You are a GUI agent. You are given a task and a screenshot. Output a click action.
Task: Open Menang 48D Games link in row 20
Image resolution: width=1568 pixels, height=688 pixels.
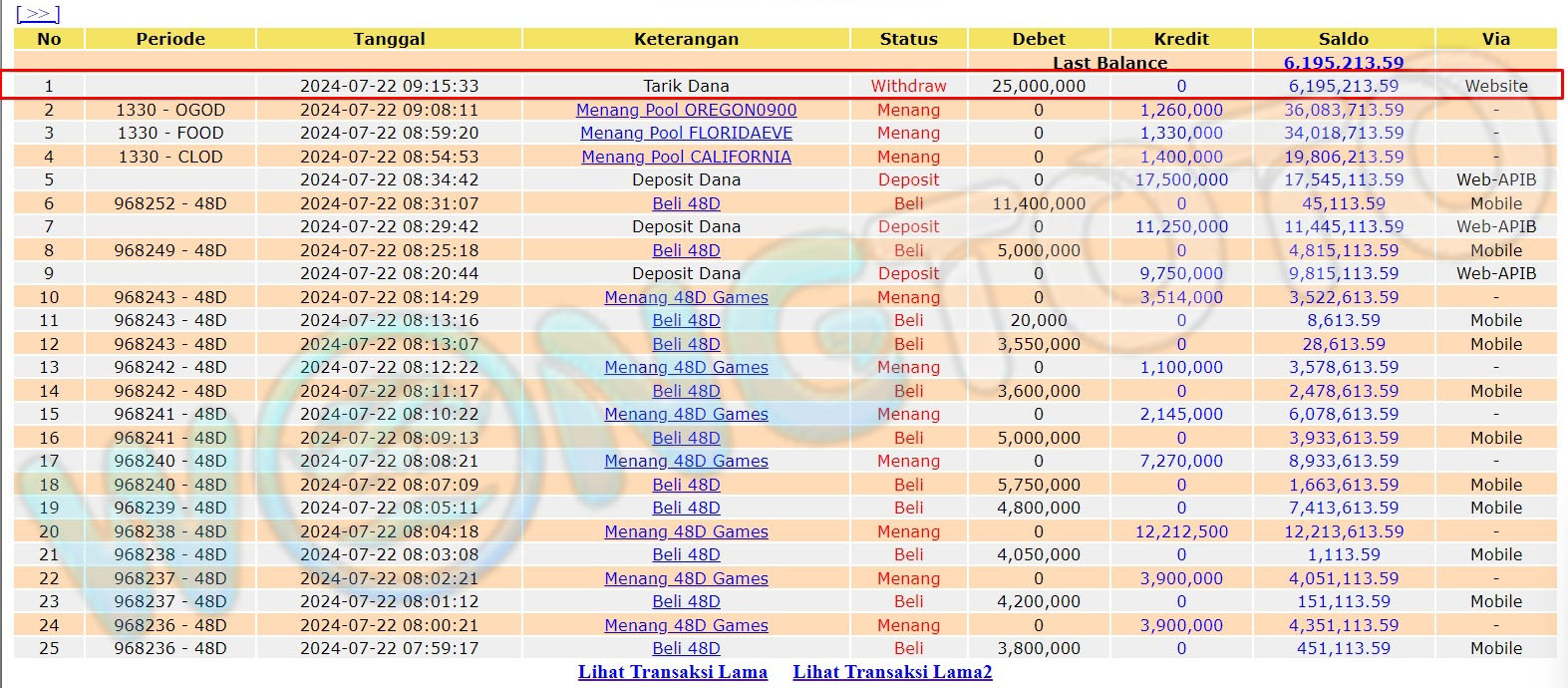(686, 531)
